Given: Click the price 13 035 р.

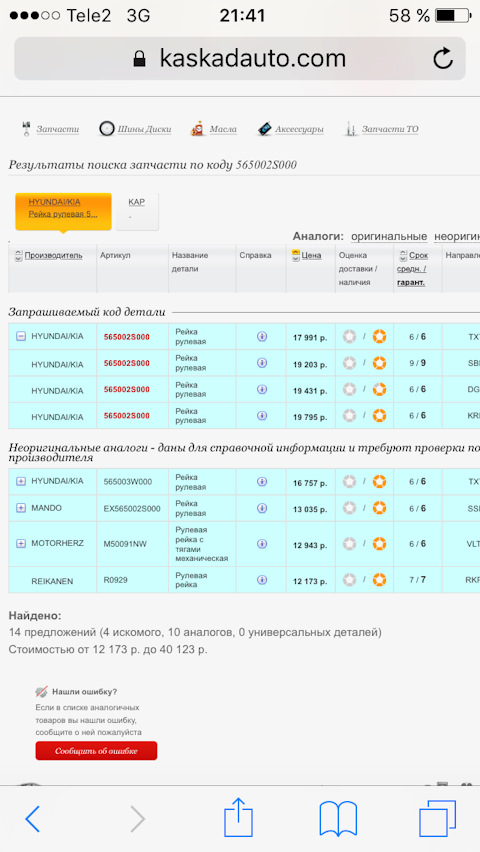Looking at the screenshot, I should (x=310, y=510).
